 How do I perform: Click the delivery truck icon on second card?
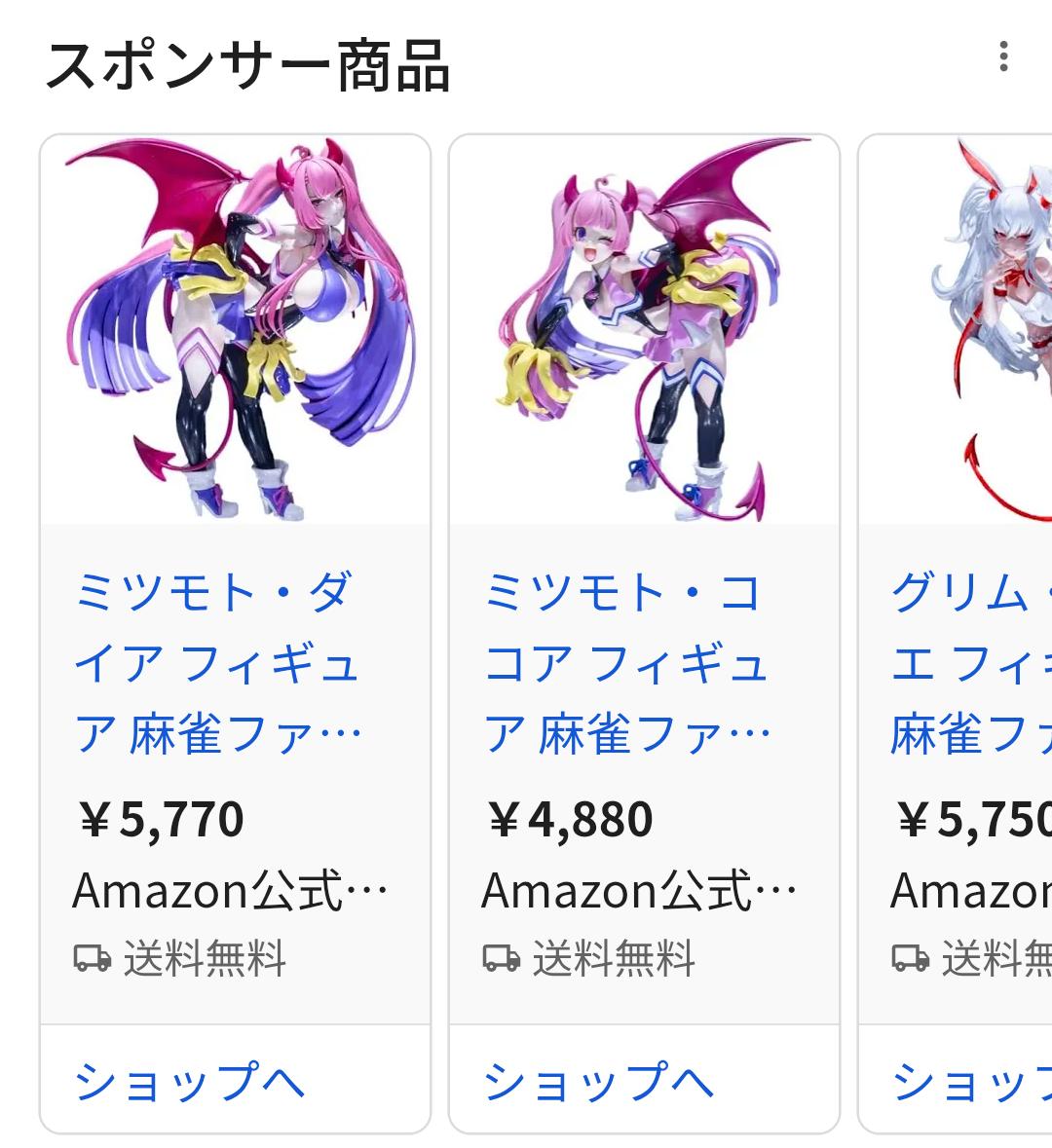click(501, 958)
